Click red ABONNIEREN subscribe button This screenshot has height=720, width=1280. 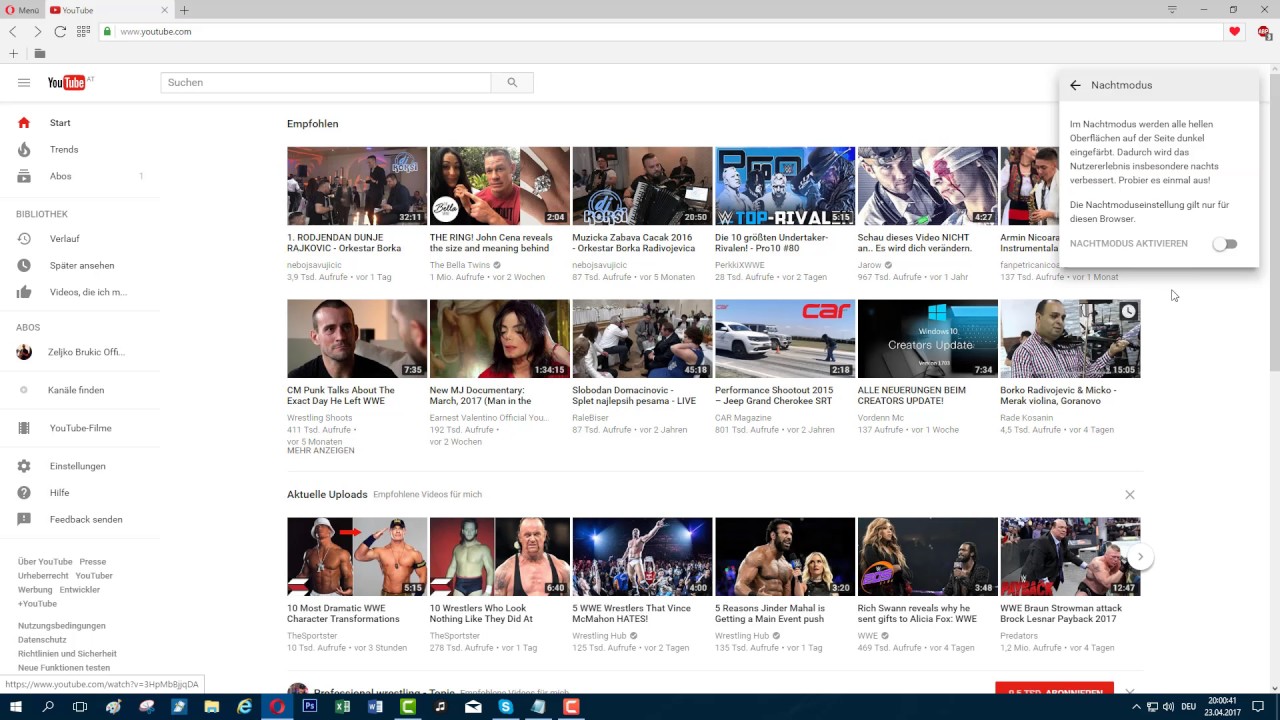pyautogui.click(x=1054, y=690)
